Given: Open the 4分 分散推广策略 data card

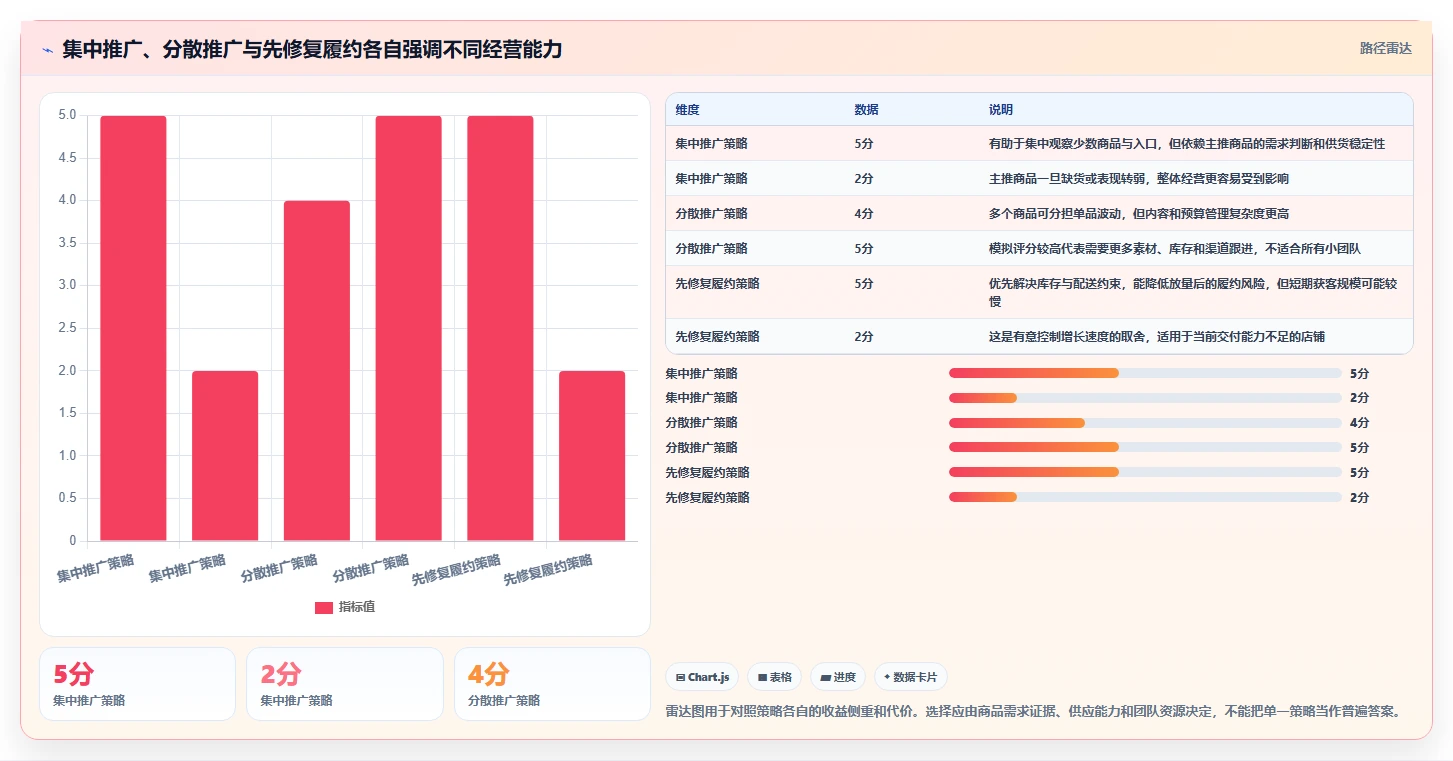Looking at the screenshot, I should coord(552,684).
